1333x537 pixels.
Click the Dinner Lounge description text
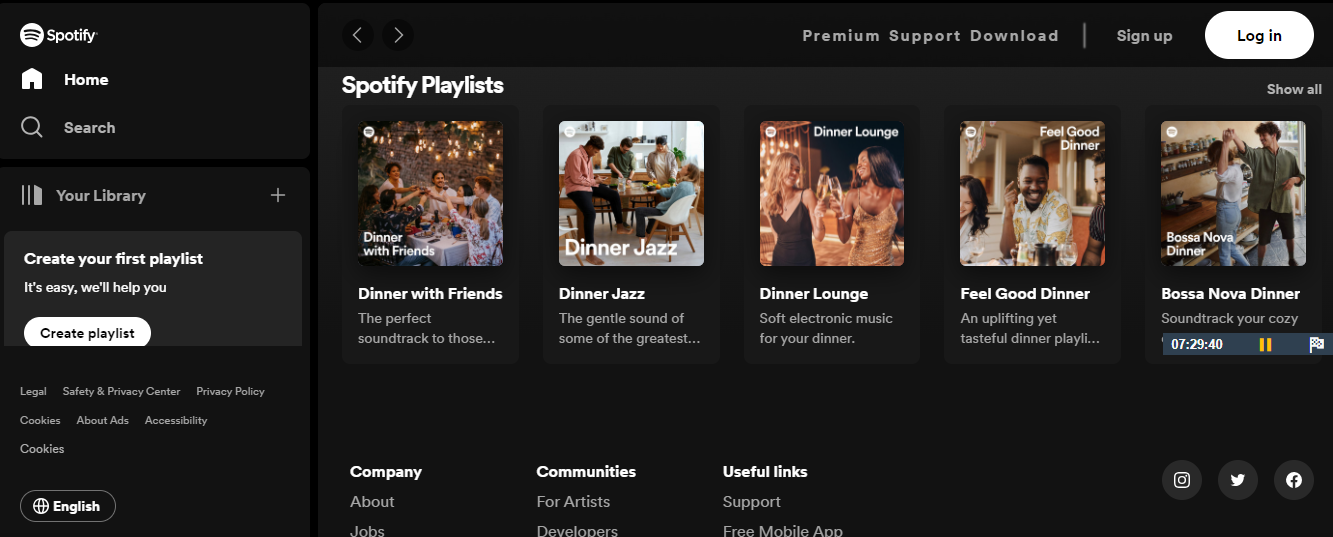coord(826,328)
